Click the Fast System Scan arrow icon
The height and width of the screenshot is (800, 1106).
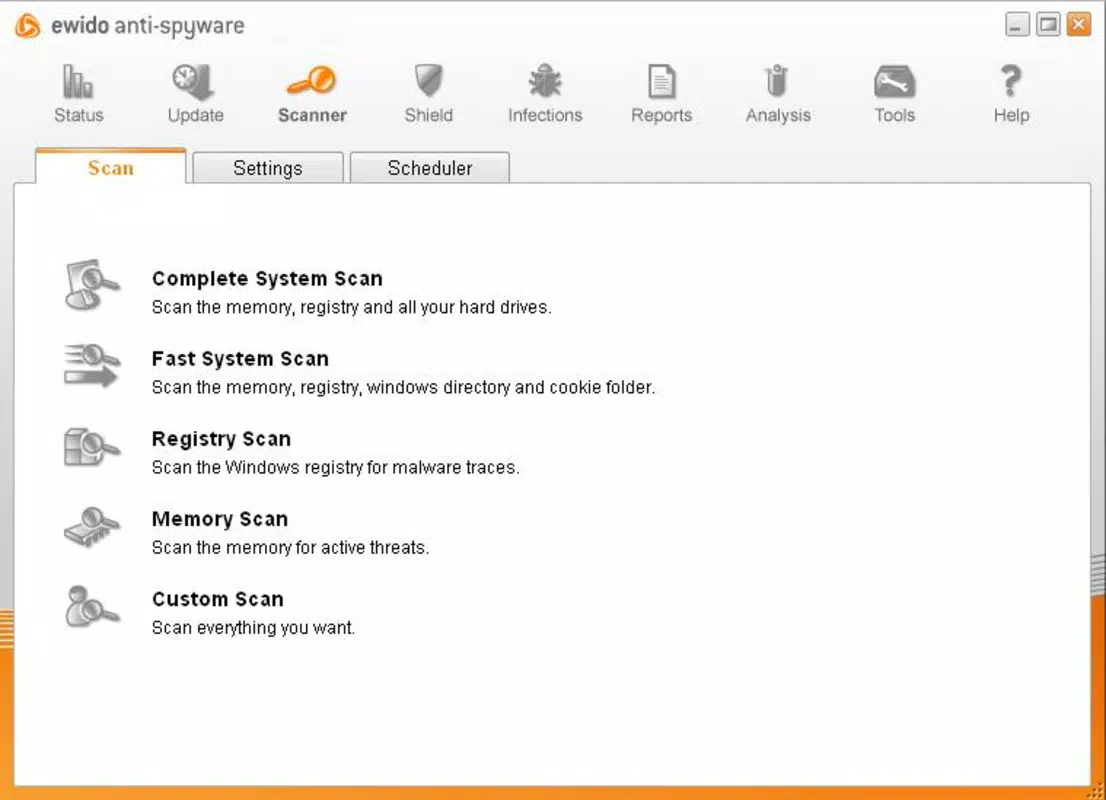coord(92,365)
